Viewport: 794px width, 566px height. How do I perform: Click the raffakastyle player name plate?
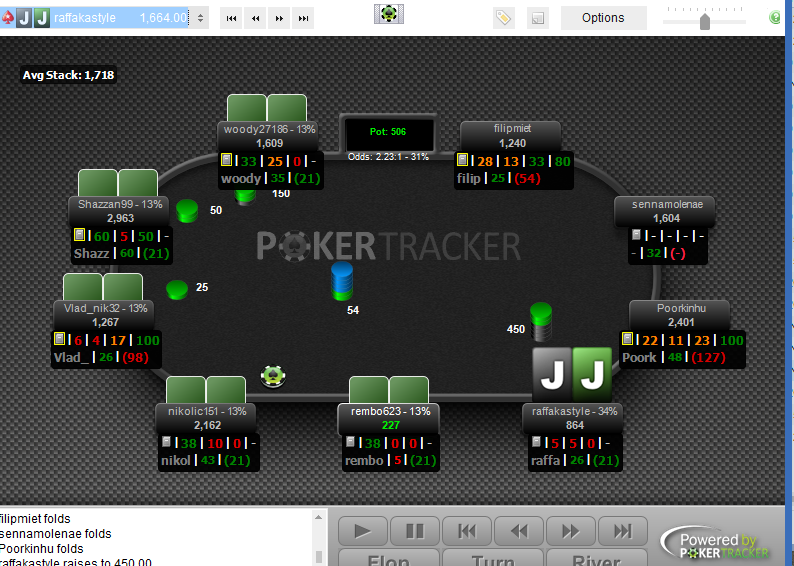click(574, 418)
